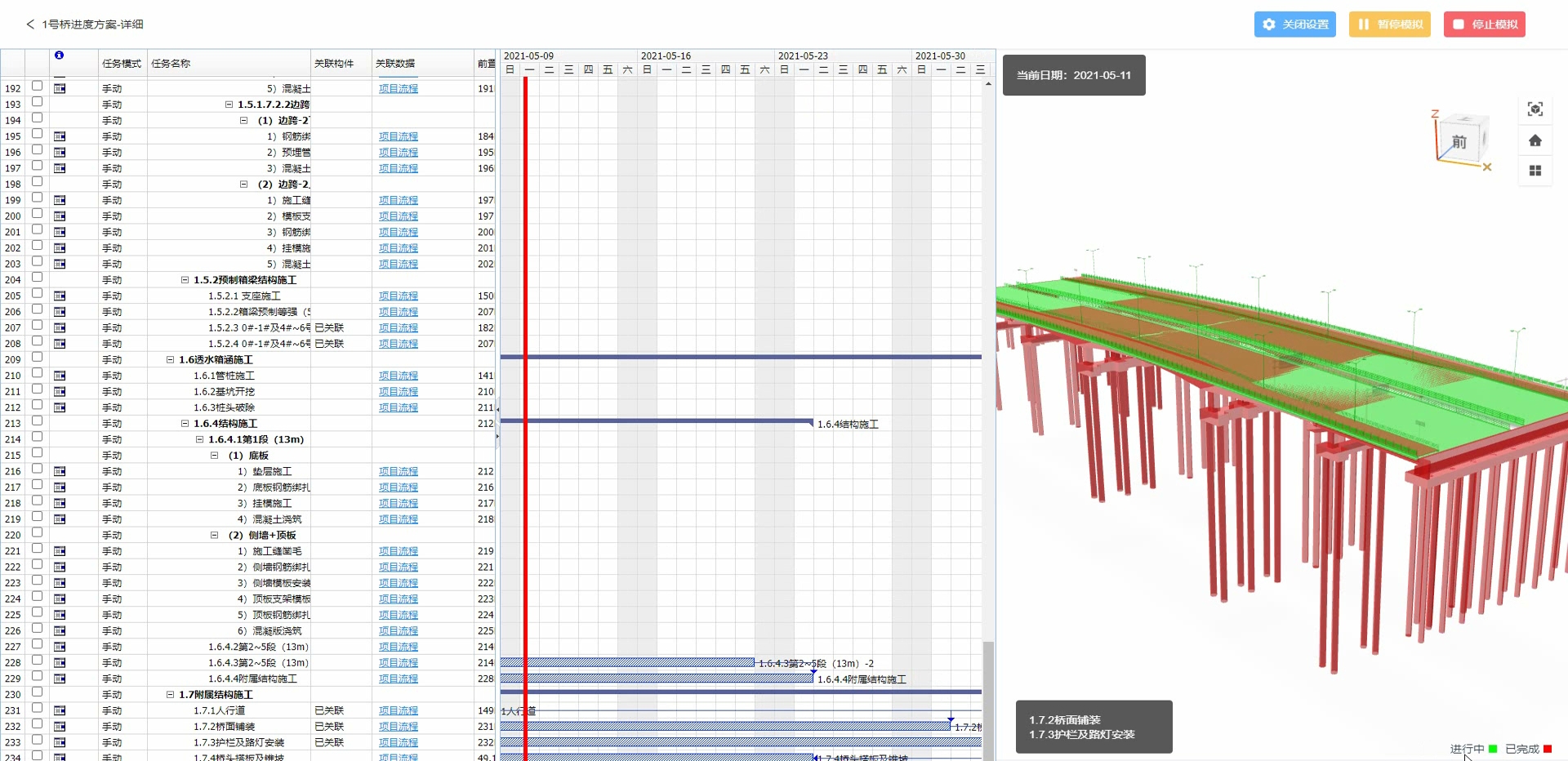Check the box on row 213
Image resolution: width=1568 pixels, height=761 pixels.
[x=37, y=421]
